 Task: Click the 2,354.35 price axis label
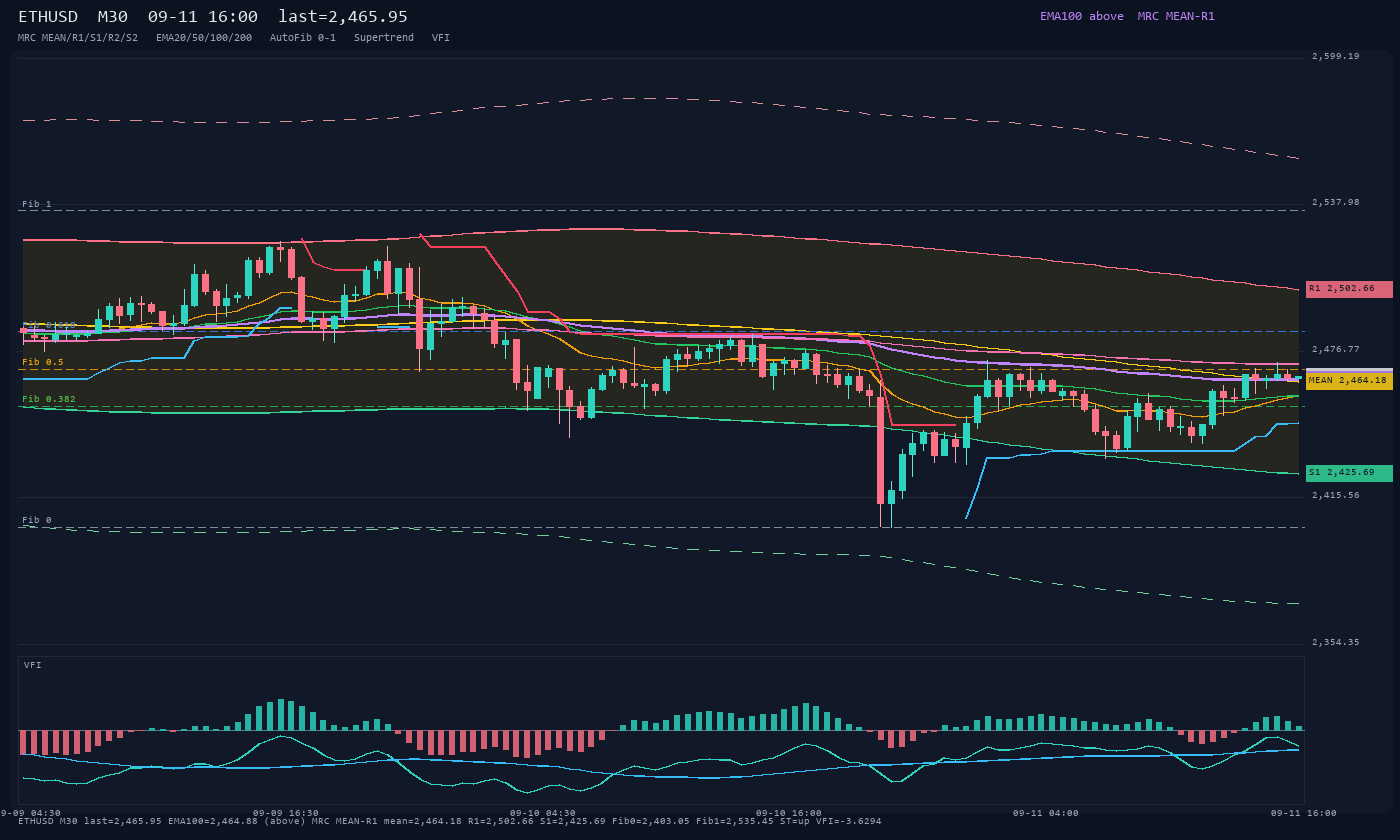[1336, 643]
